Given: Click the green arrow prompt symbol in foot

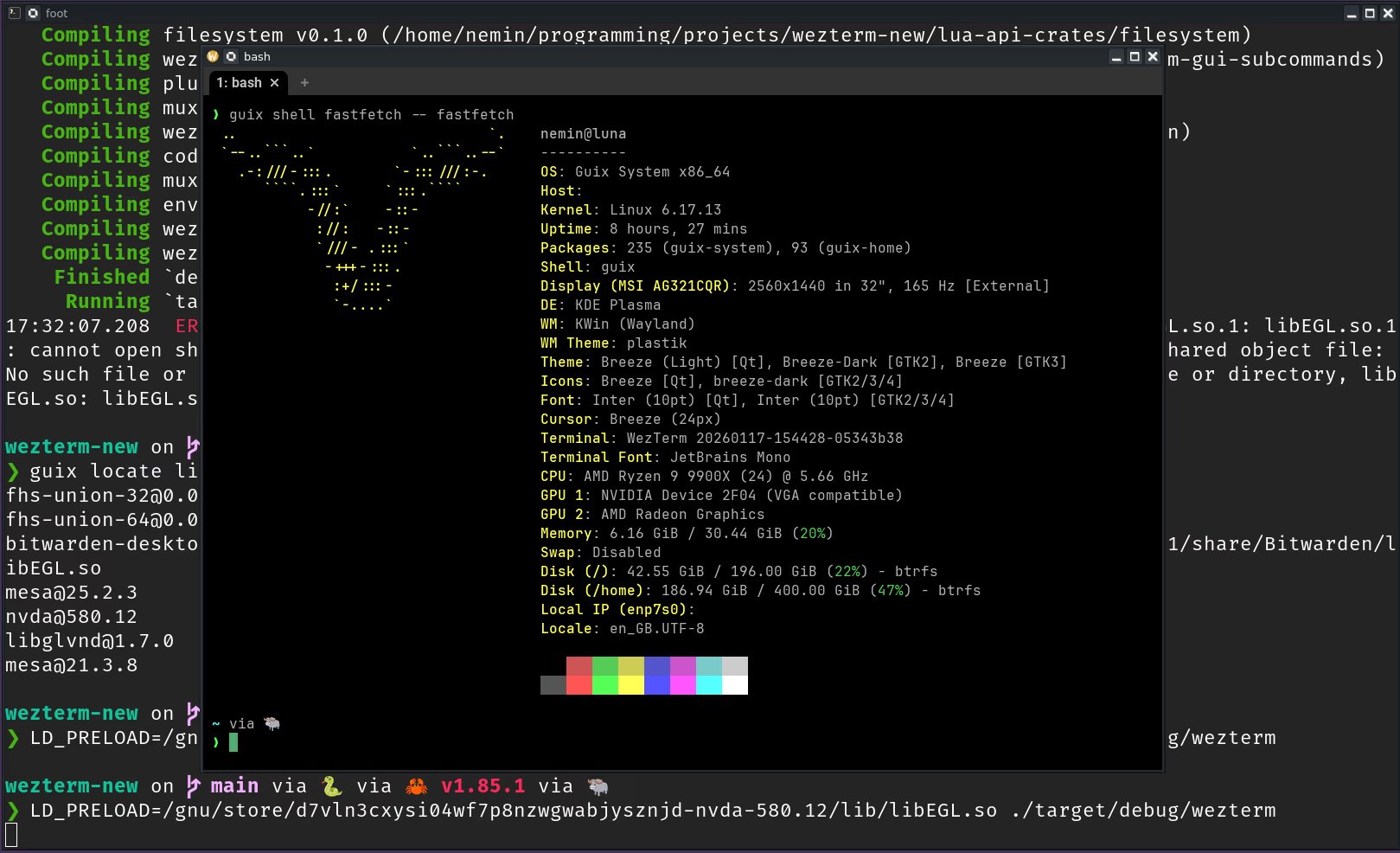Looking at the screenshot, I should point(12,811).
